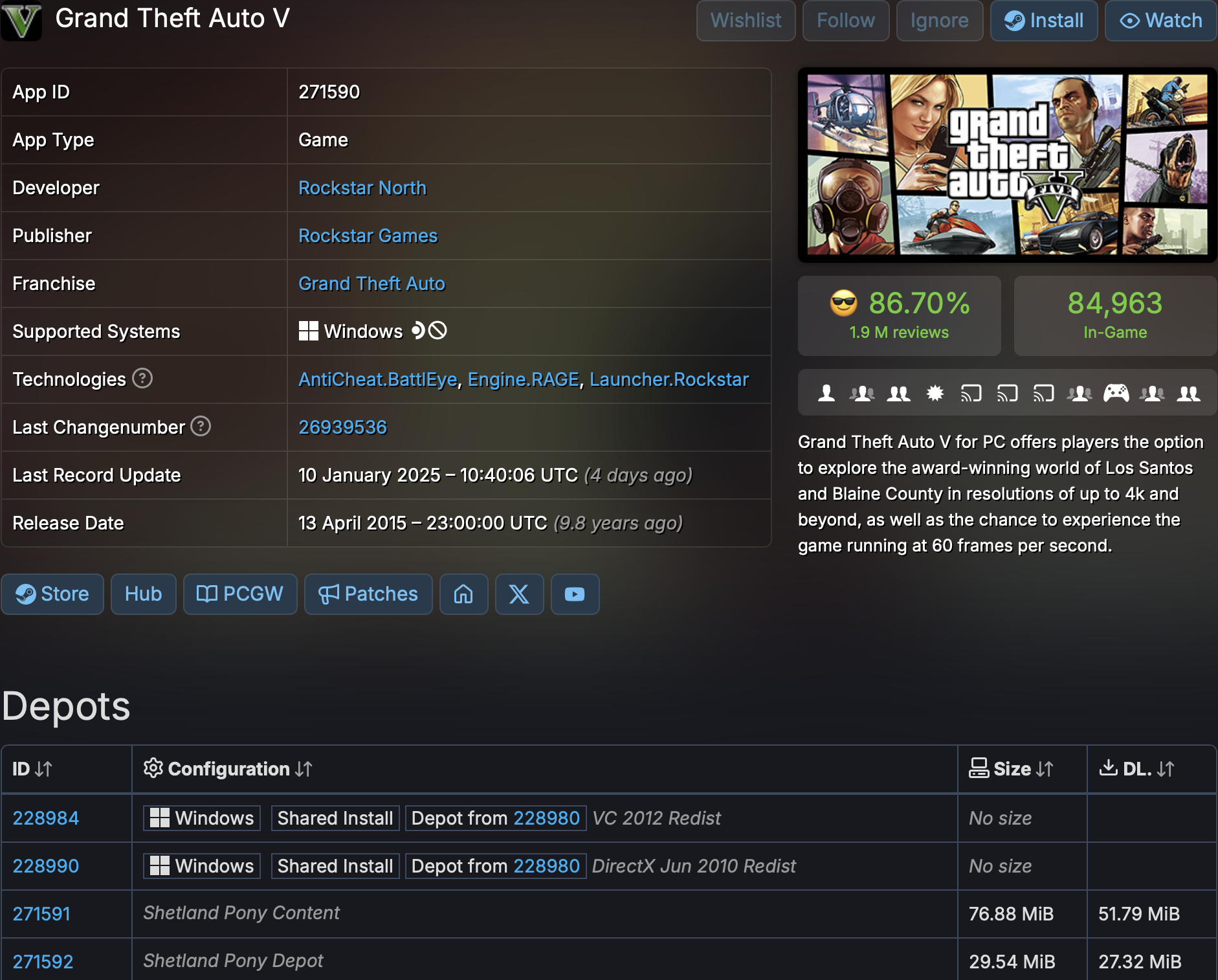The height and width of the screenshot is (980, 1218).
Task: Click the GTA V cover art image
Action: 1007,164
